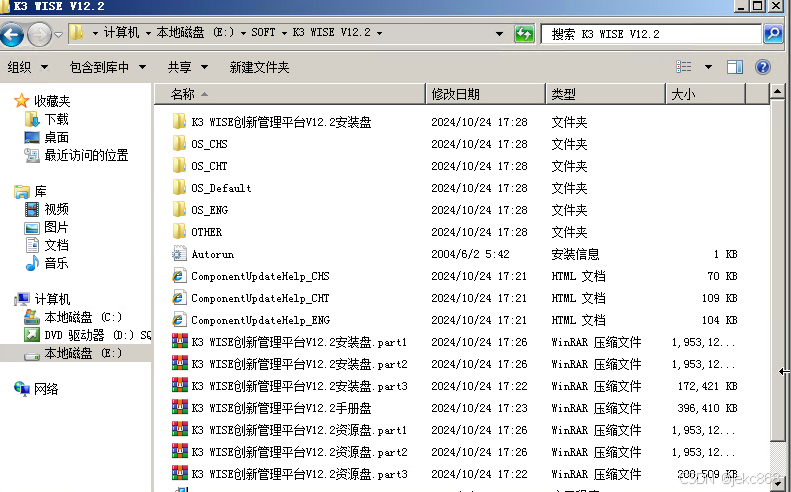
Task: Select ComponentUpdateHelp_ENG HTML file icon
Action: [x=179, y=319]
